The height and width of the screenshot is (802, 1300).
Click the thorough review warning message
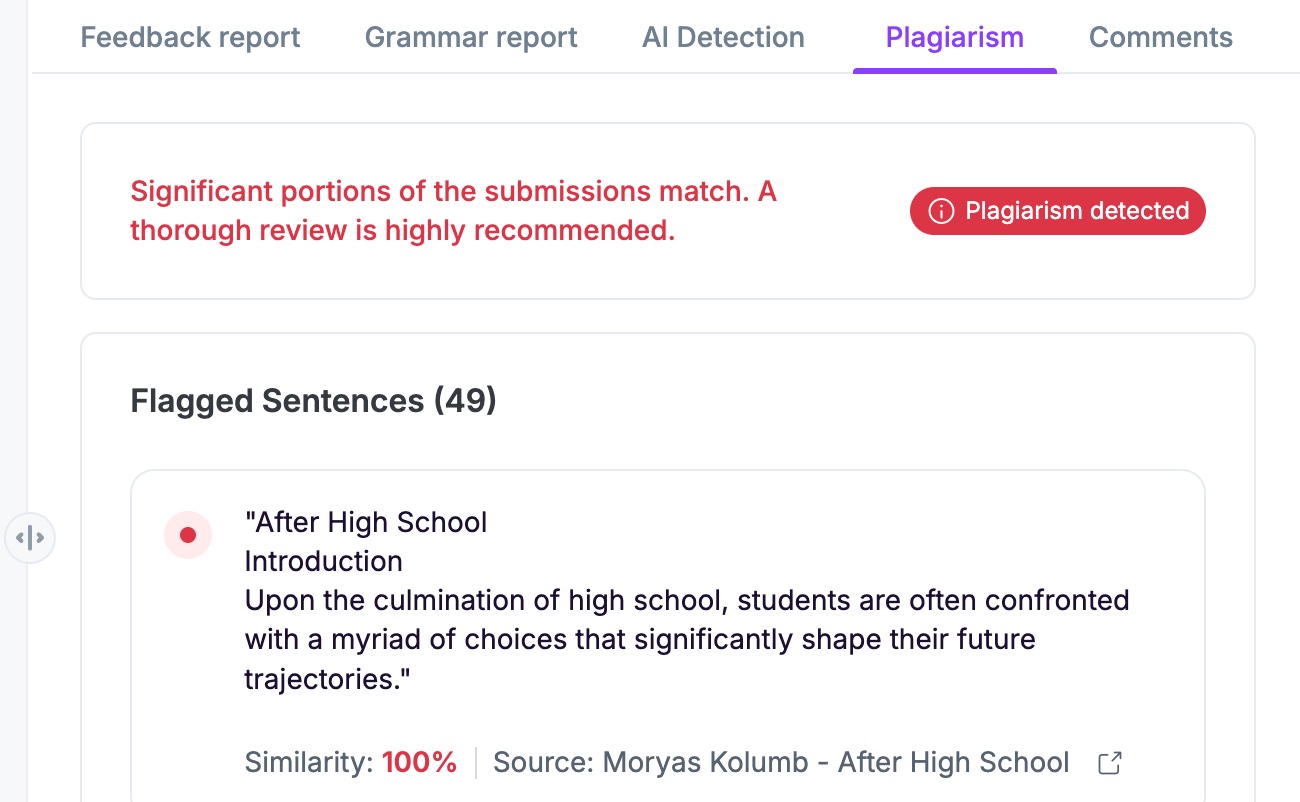pyautogui.click(x=453, y=211)
